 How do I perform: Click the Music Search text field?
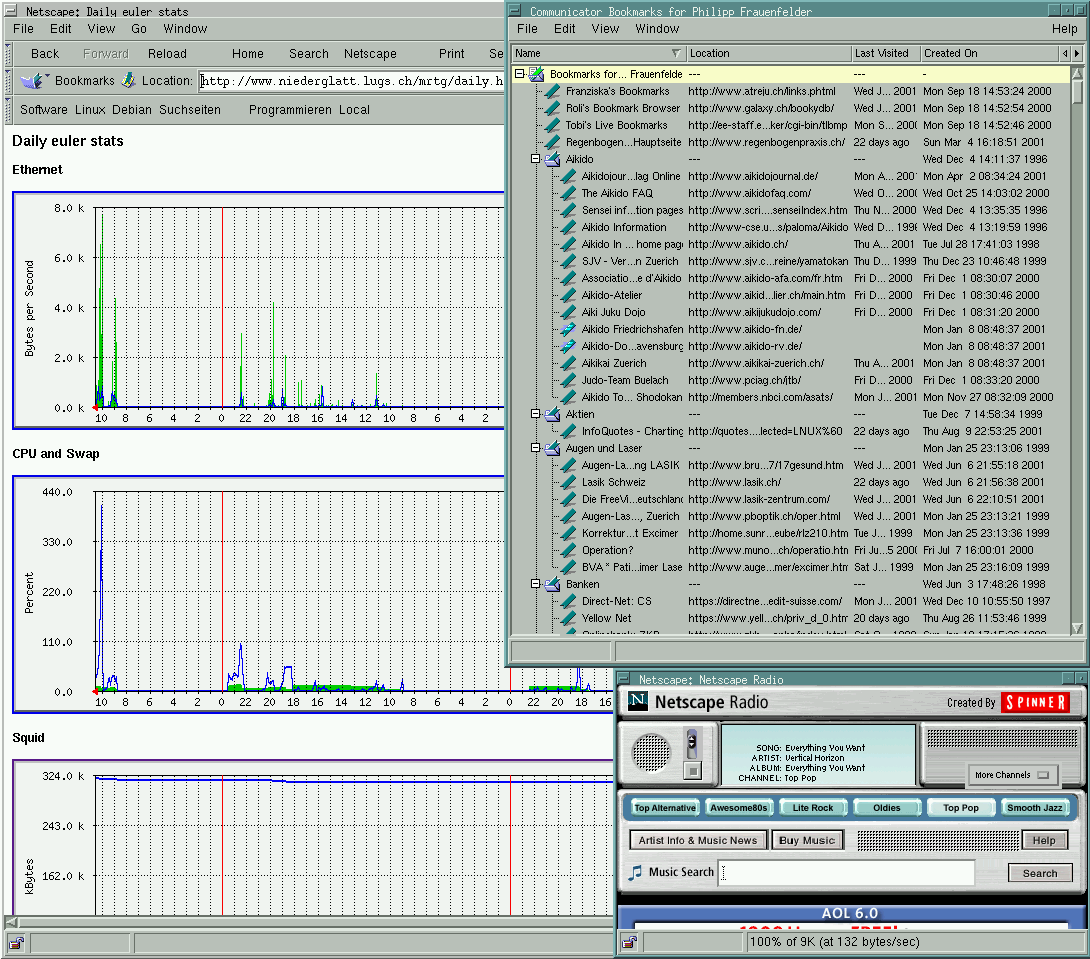tap(847, 873)
